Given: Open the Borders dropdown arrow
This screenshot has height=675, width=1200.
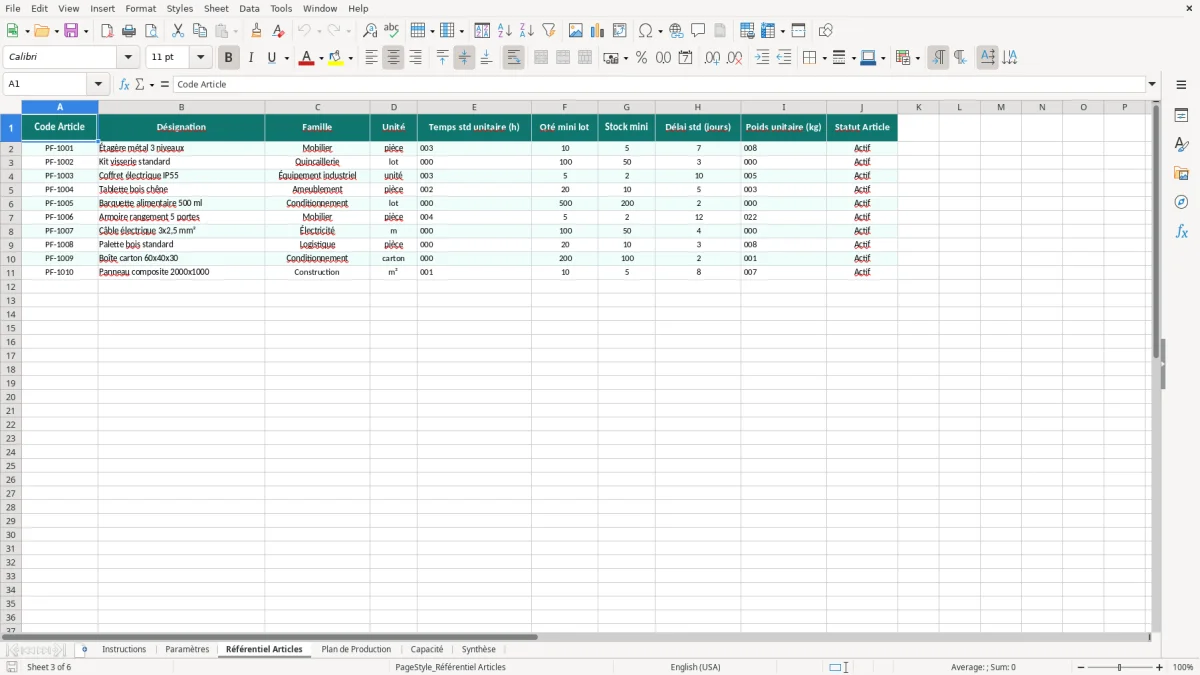Looking at the screenshot, I should coord(823,58).
